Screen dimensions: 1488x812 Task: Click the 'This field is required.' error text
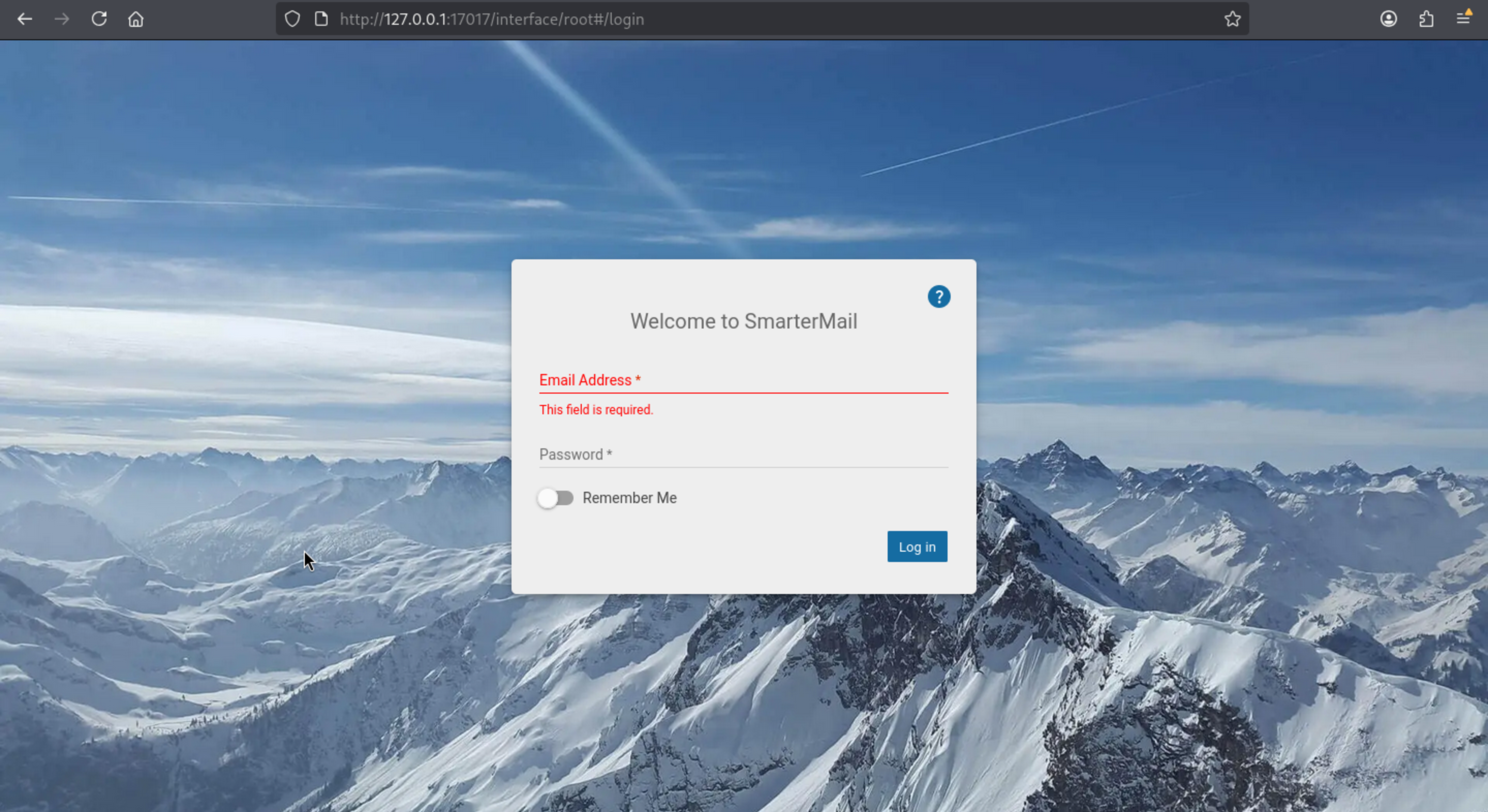[x=596, y=410]
